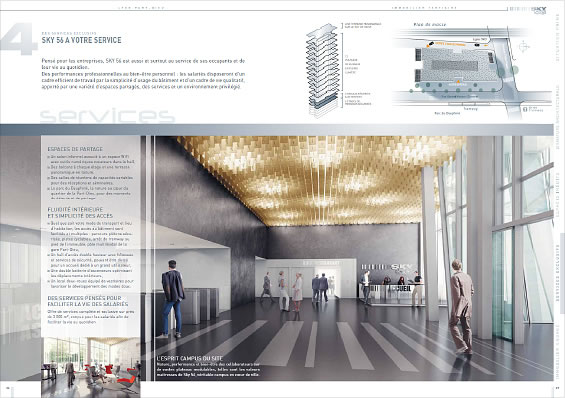Click the faded services watermark title

(x=107, y=116)
